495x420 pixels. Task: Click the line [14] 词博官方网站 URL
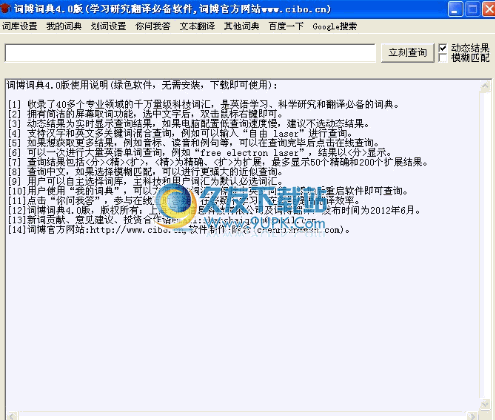click(x=179, y=230)
